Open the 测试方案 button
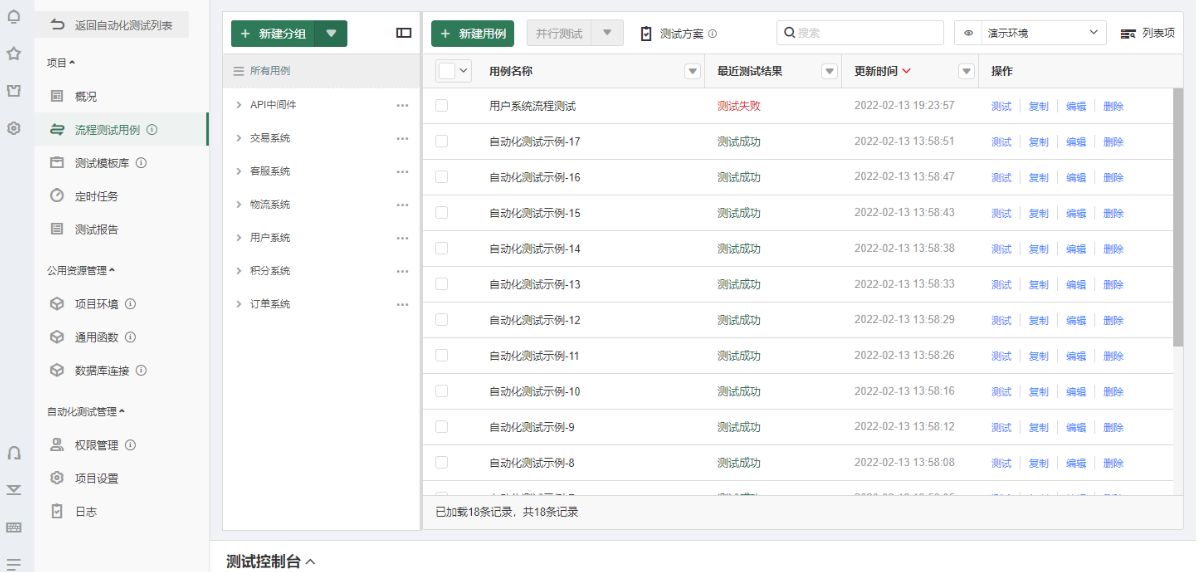The height and width of the screenshot is (572, 1198). pos(678,34)
